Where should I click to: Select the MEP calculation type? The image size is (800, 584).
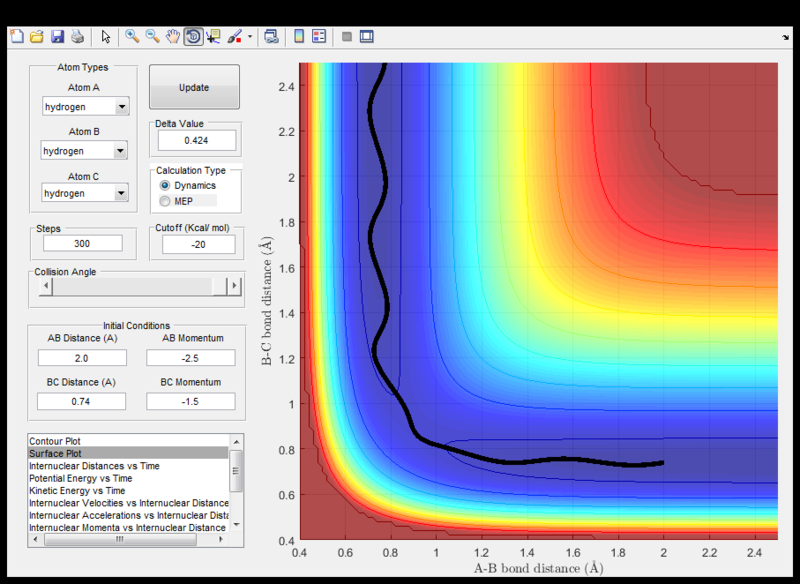[x=166, y=201]
